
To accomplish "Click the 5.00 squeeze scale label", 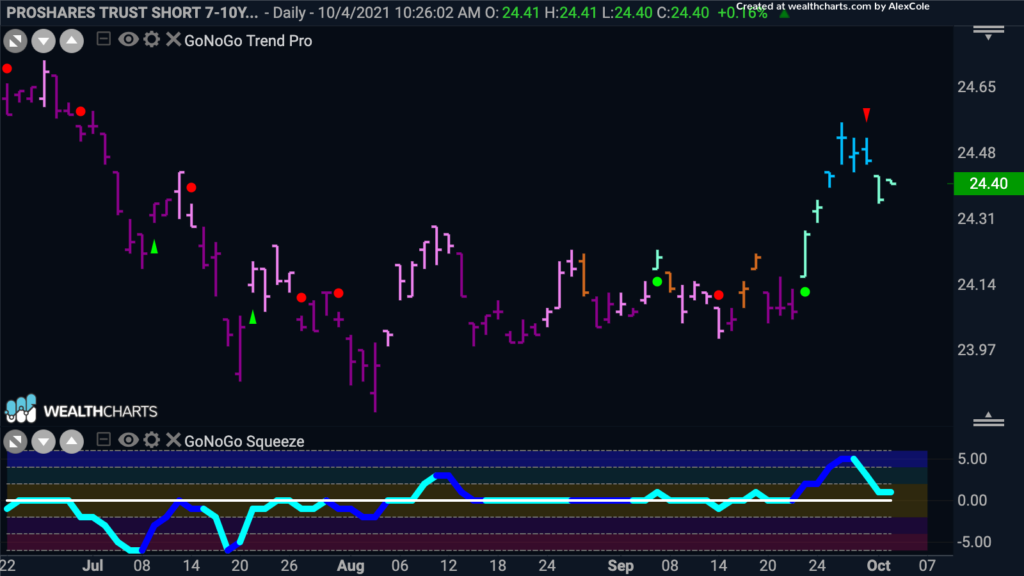I will pyautogui.click(x=972, y=459).
